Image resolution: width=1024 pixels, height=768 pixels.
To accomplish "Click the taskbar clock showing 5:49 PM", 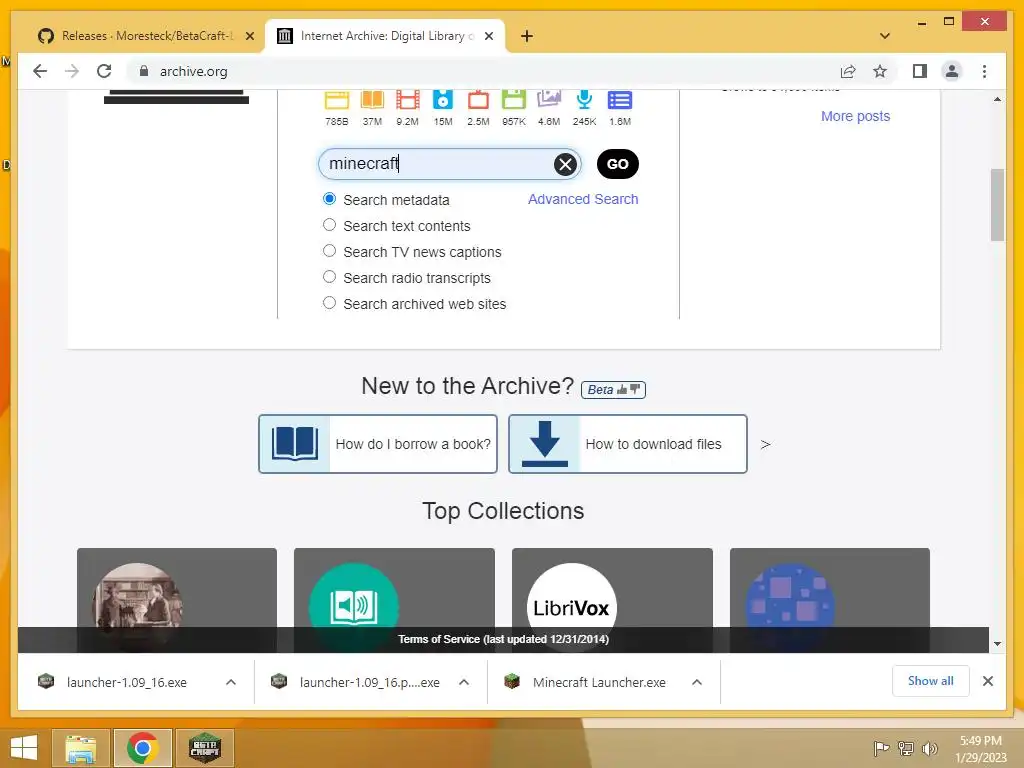I will coord(980,749).
